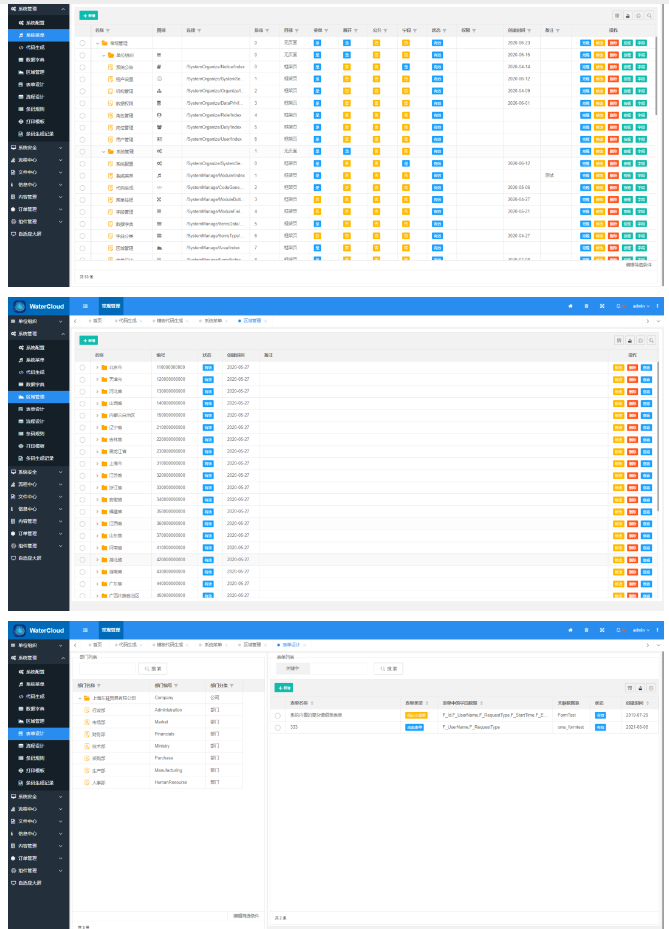Click the search button beside the form keyword field
669x929 pixels.
coord(388,668)
